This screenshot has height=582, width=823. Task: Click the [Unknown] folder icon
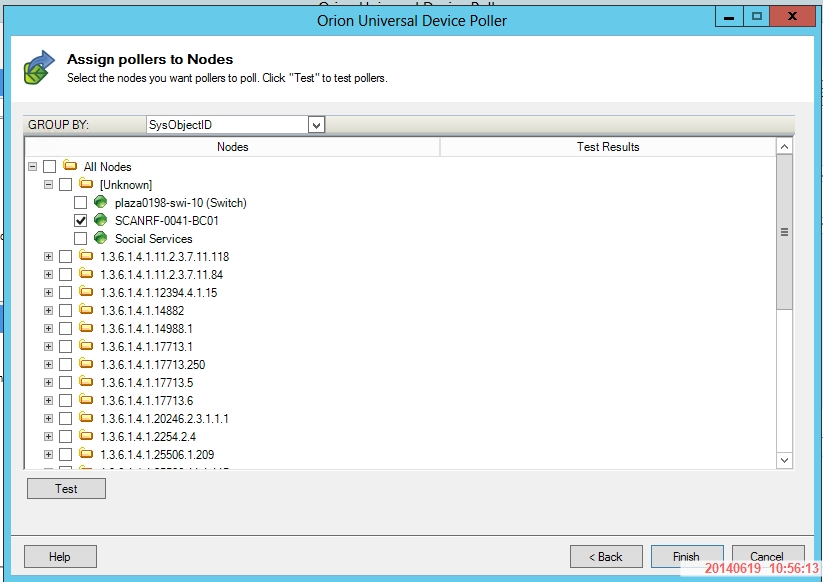(x=86, y=184)
